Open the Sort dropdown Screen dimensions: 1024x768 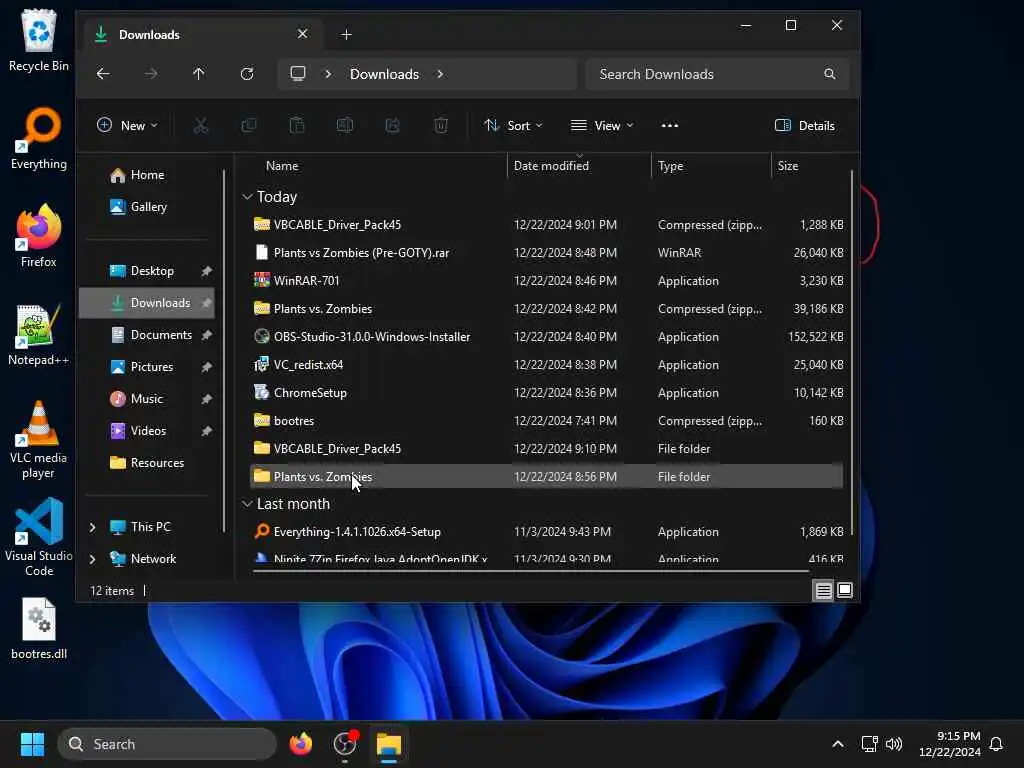[x=513, y=125]
